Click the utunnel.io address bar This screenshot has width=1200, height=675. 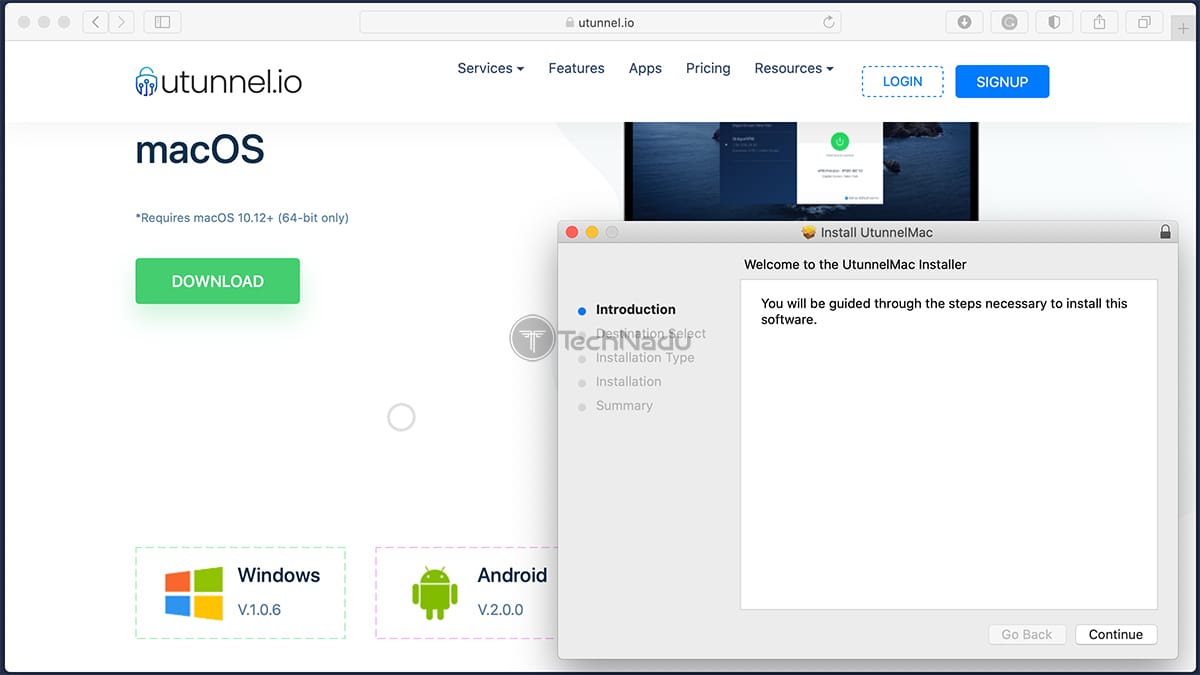(600, 22)
